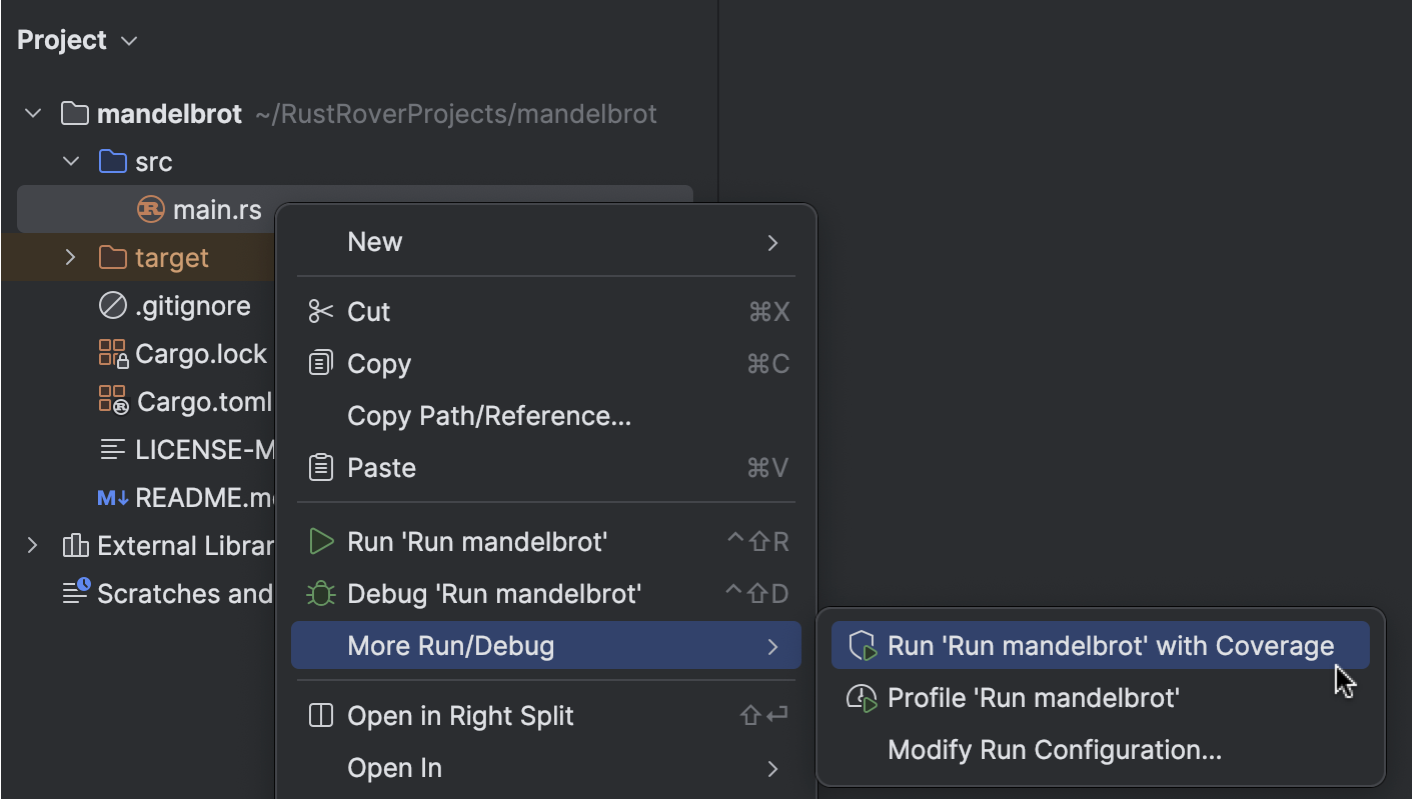Click the Profile icon beside Profile 'Run mandelbrot'

(861, 697)
